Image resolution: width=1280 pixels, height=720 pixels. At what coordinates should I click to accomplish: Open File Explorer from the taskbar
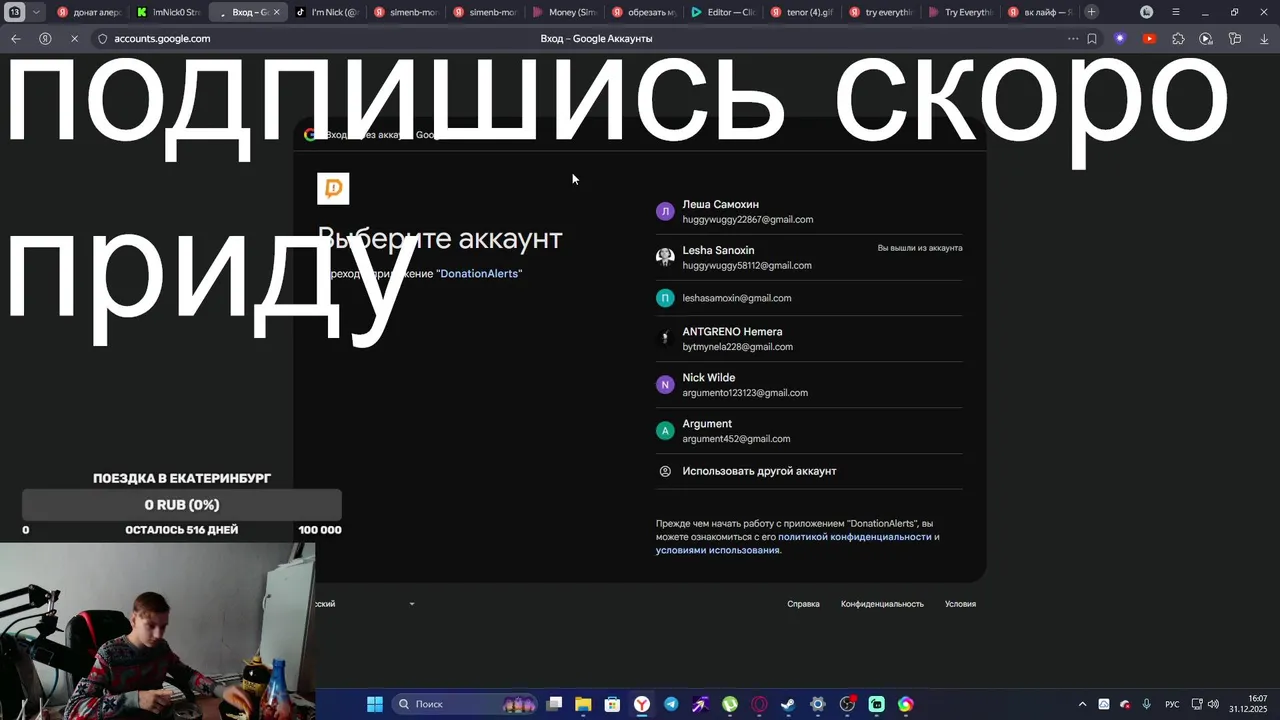pyautogui.click(x=583, y=704)
